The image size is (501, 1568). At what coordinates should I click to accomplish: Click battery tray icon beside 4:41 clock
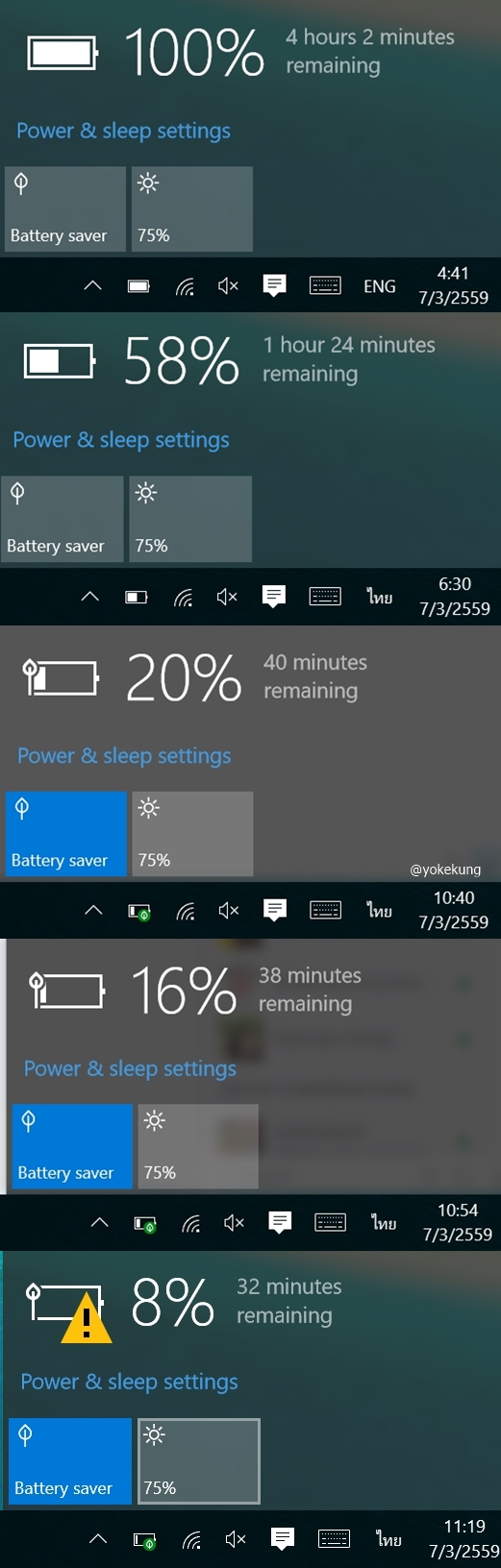pyautogui.click(x=138, y=286)
